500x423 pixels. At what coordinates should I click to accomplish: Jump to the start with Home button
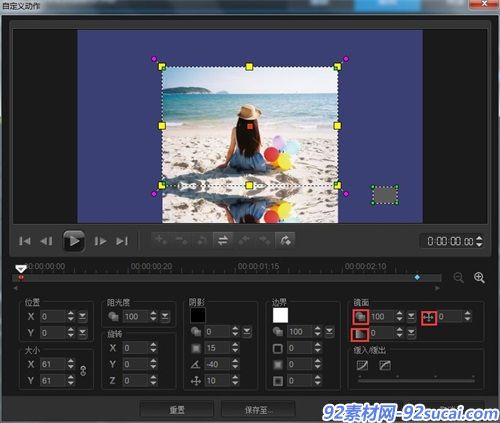(25, 241)
